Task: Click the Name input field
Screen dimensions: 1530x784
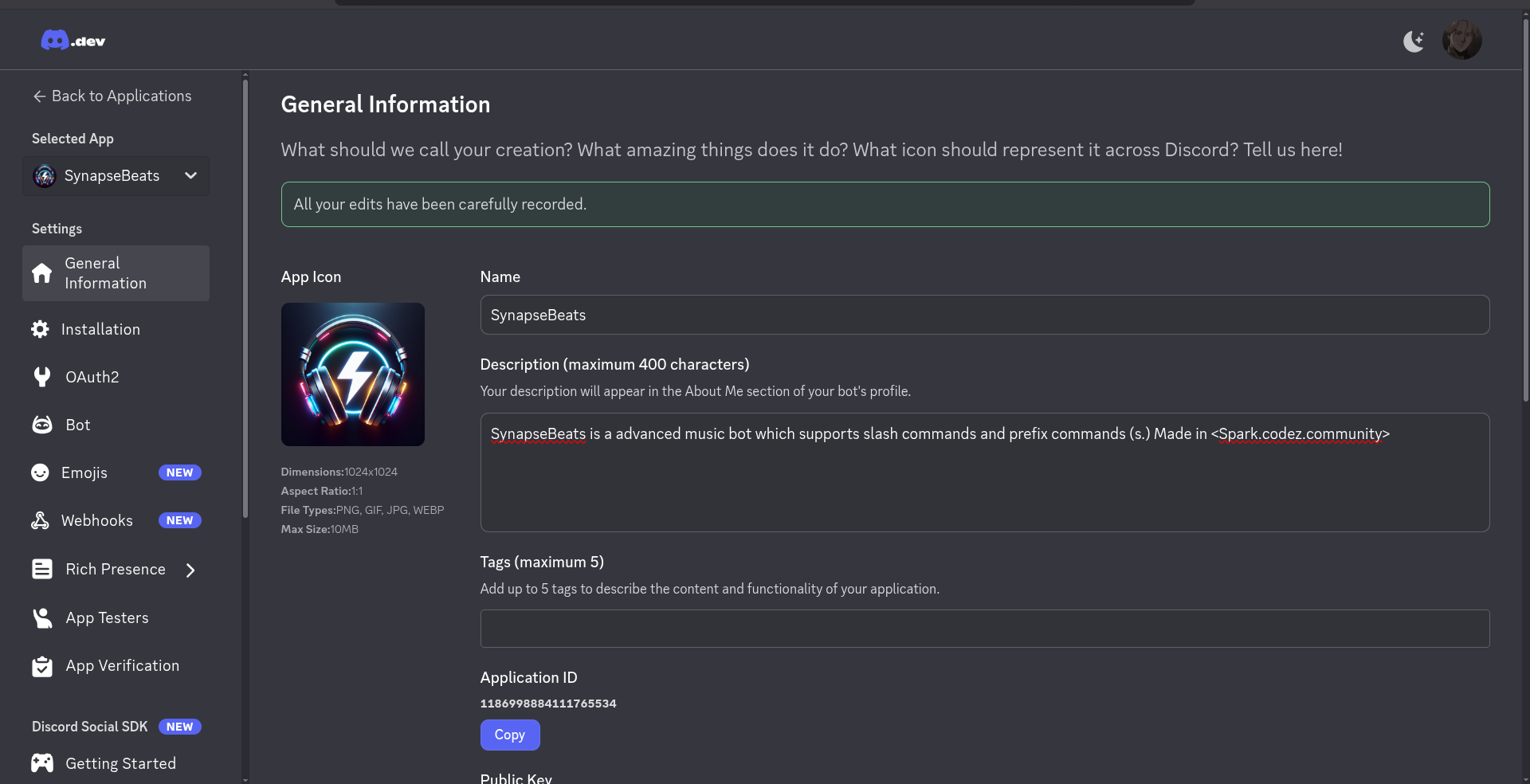Action: [x=984, y=315]
